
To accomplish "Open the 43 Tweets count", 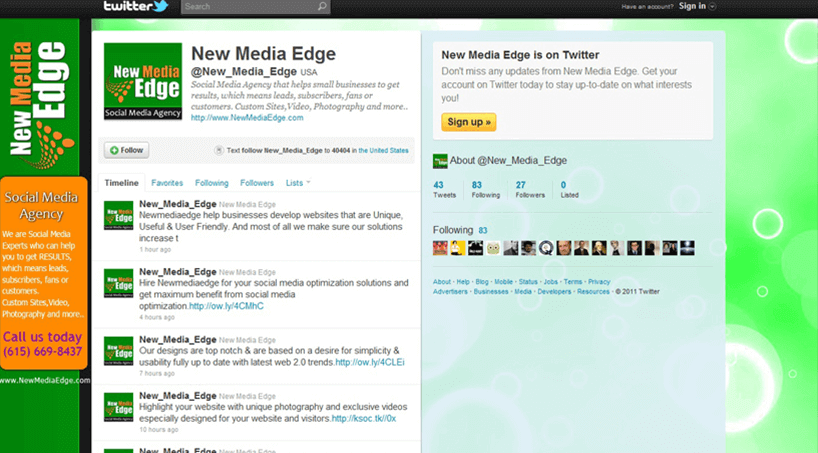I will tap(444, 189).
